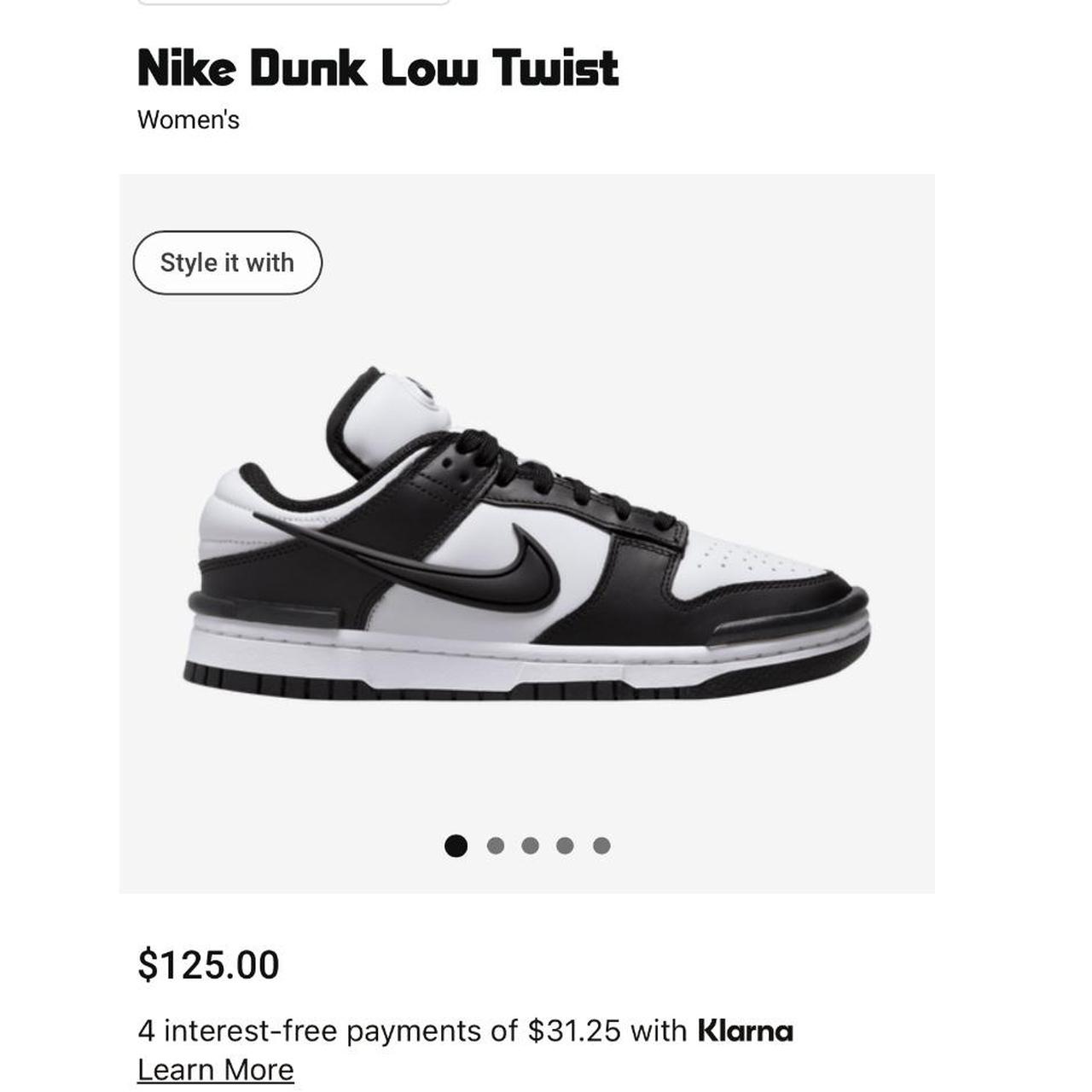Go to the last carousel dot

[x=601, y=845]
